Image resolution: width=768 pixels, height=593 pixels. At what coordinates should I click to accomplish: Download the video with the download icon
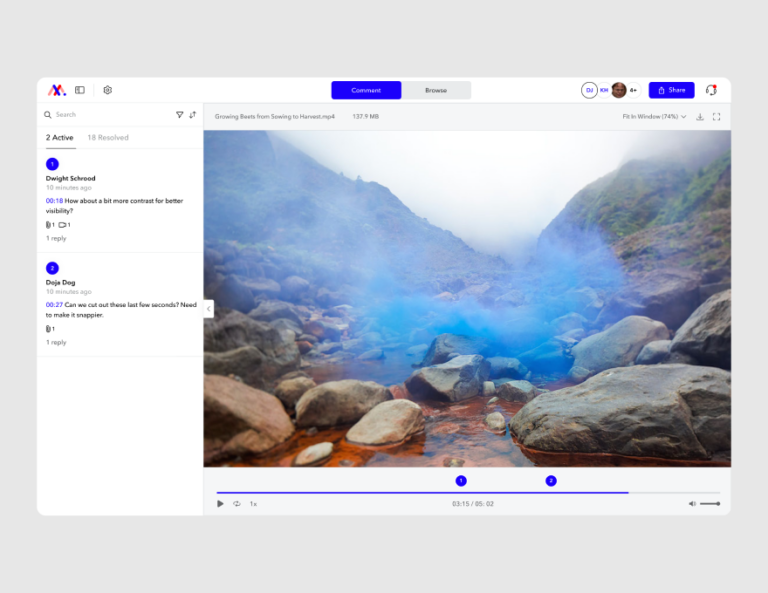pos(700,117)
